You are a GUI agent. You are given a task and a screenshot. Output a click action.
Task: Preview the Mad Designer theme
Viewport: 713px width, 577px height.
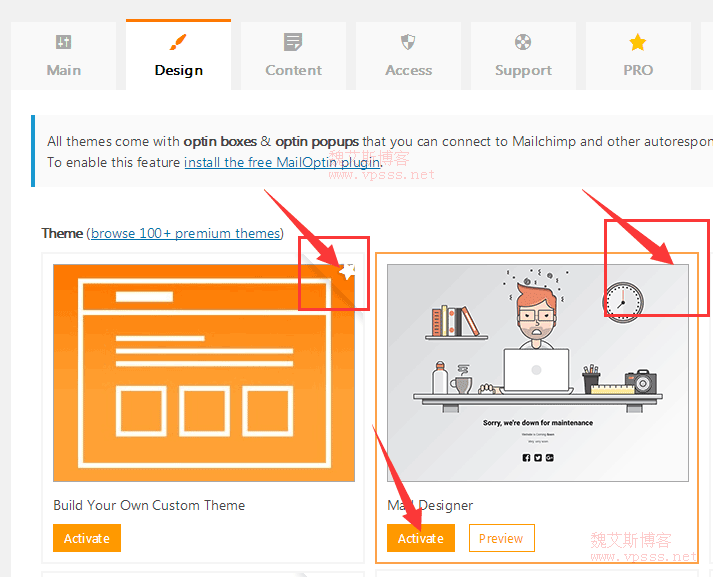[x=501, y=538]
